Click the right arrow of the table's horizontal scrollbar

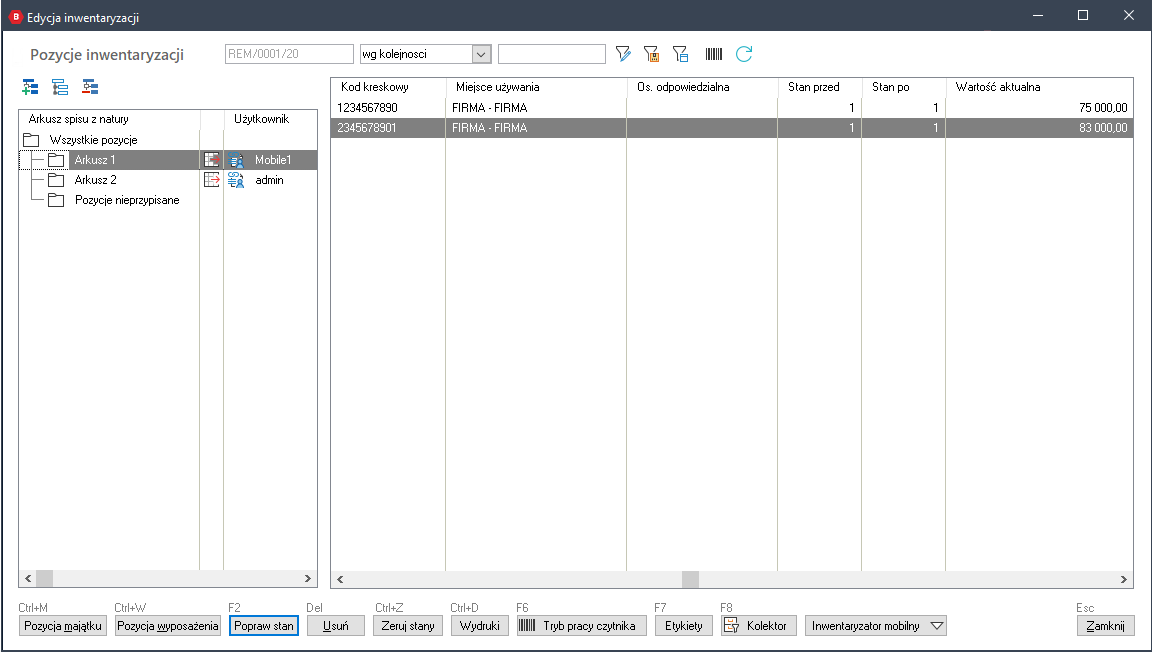point(1123,579)
